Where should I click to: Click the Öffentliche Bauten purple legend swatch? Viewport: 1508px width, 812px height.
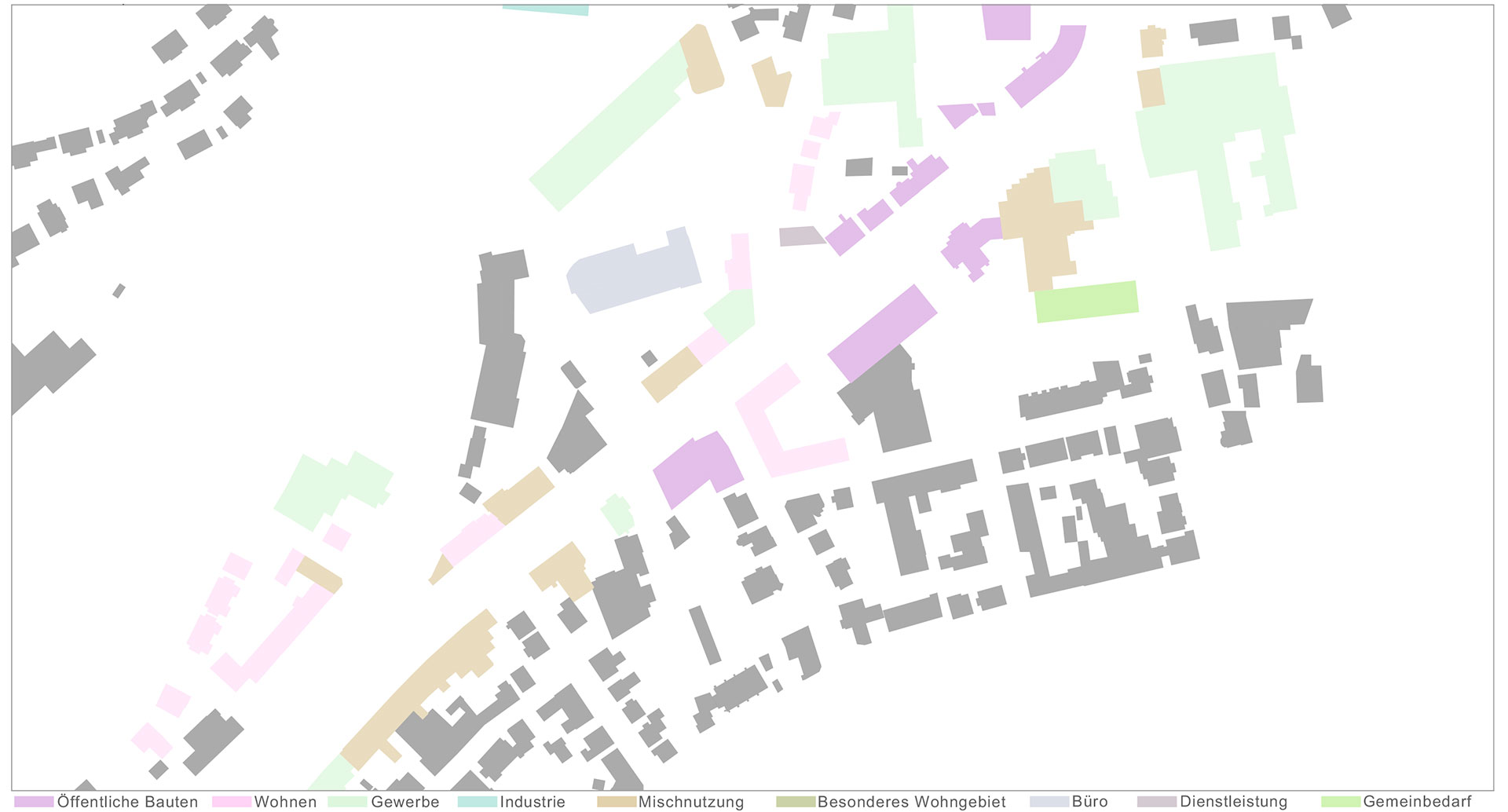coord(34,802)
